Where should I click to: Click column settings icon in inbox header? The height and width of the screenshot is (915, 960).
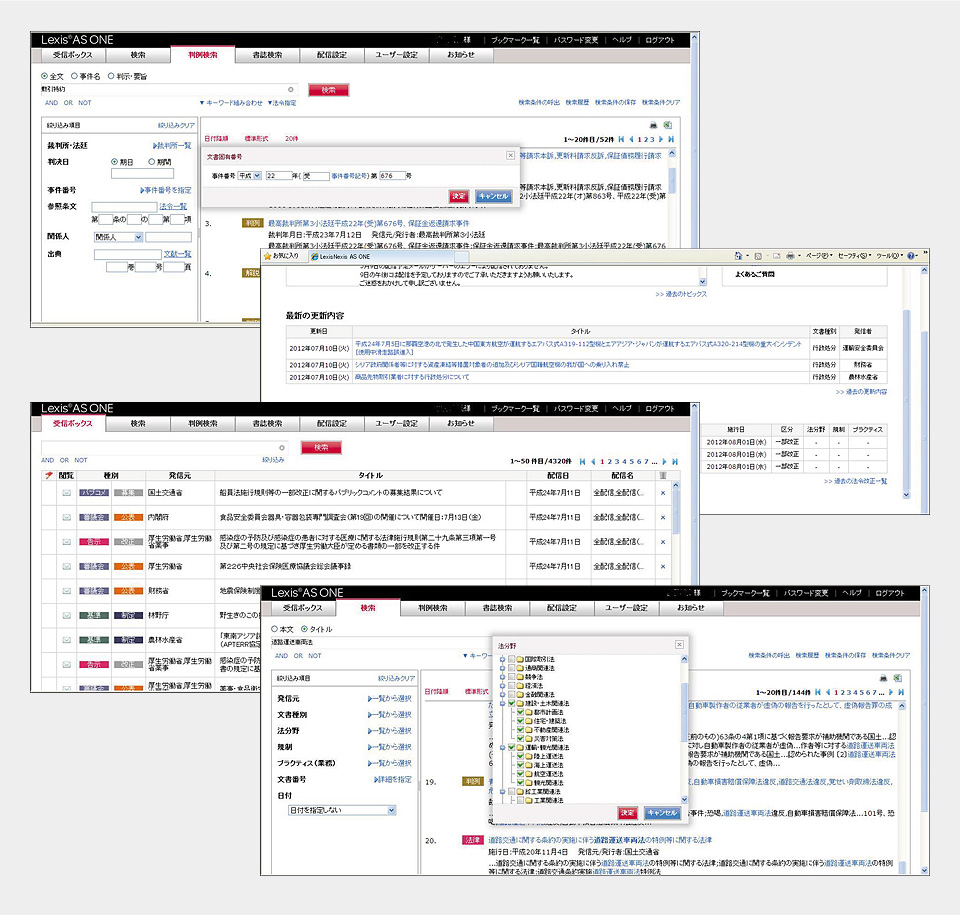pyautogui.click(x=663, y=475)
